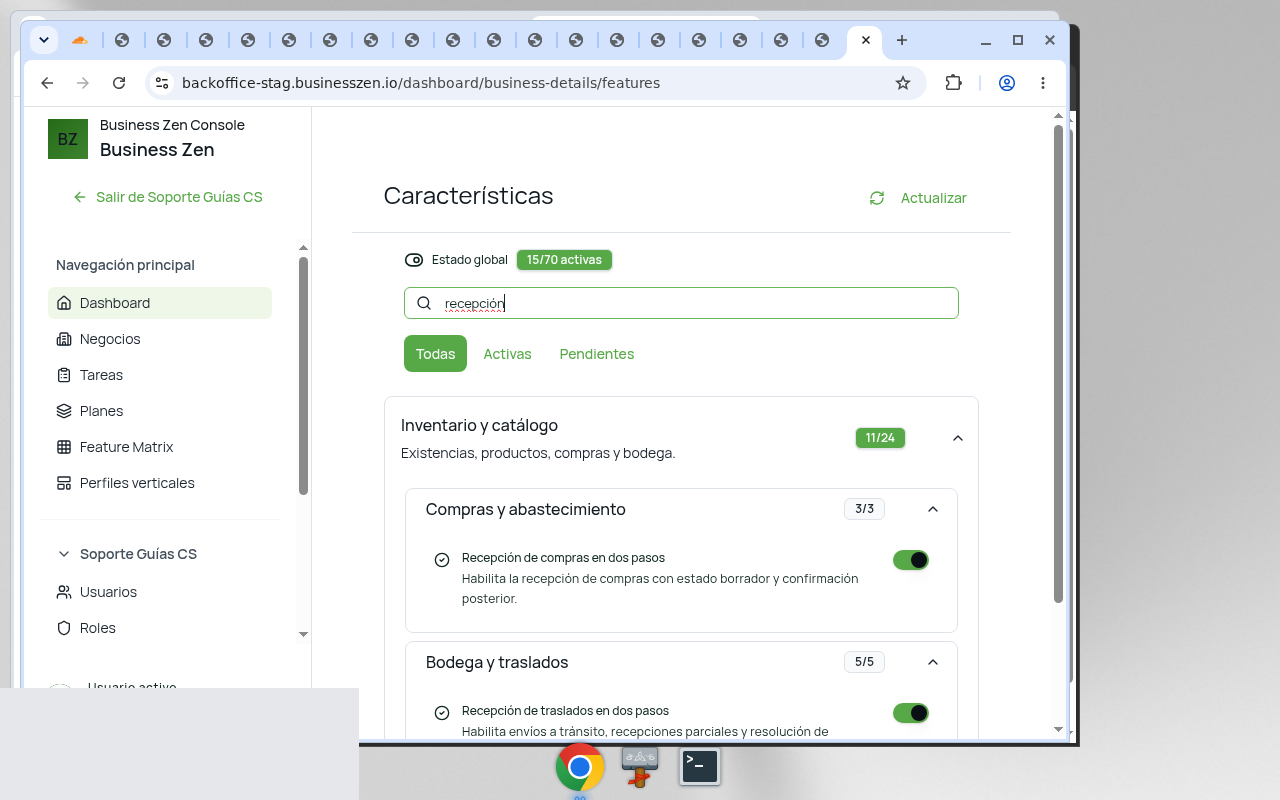Open a new browser tab
Viewport: 1280px width, 800px height.
(x=902, y=40)
